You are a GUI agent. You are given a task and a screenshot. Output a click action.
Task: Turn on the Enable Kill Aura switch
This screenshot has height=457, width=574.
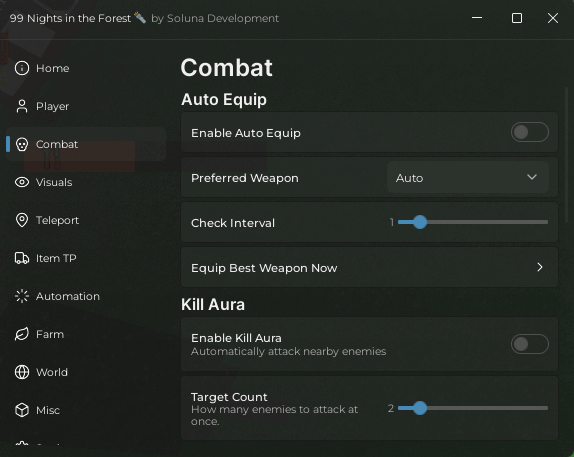pos(529,344)
